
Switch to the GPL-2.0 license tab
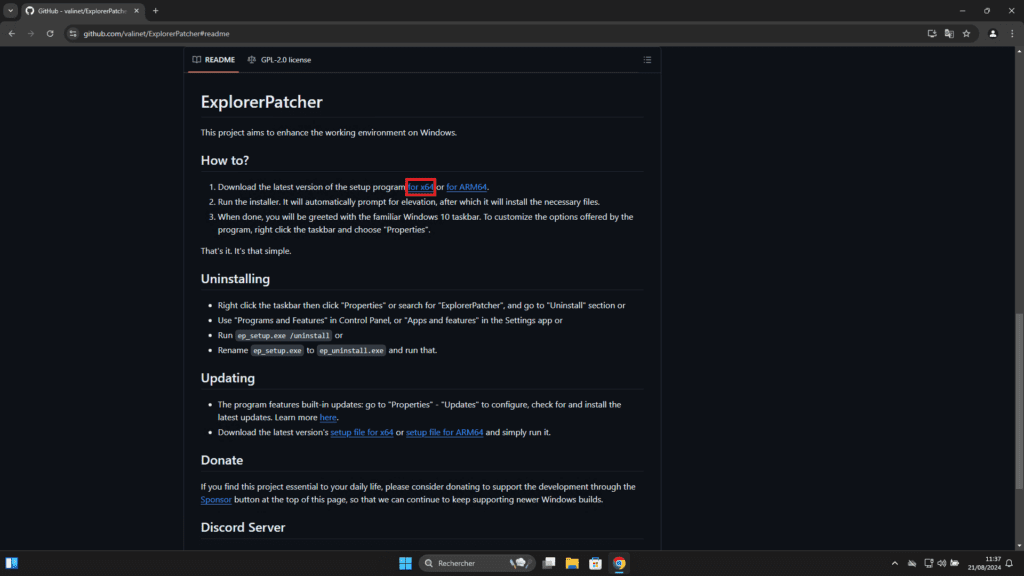click(279, 60)
